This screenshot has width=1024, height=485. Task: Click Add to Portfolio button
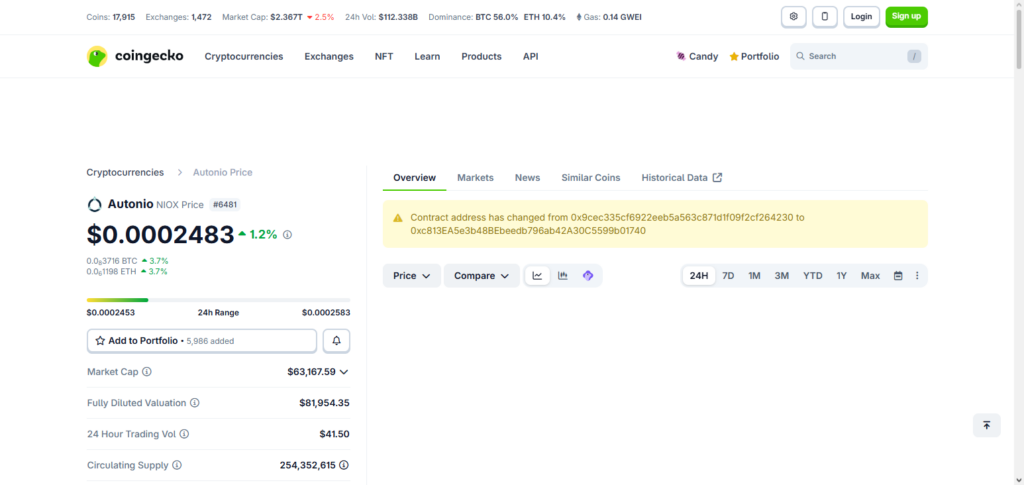coord(202,341)
